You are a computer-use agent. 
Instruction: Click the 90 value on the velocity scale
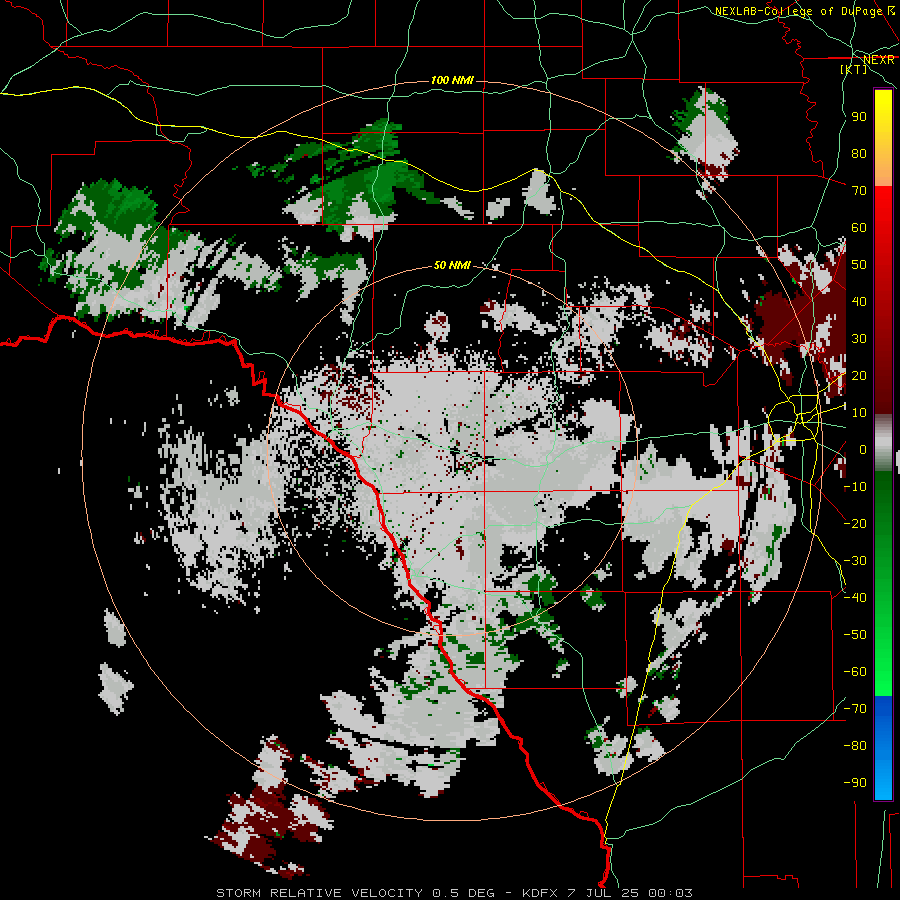point(859,117)
